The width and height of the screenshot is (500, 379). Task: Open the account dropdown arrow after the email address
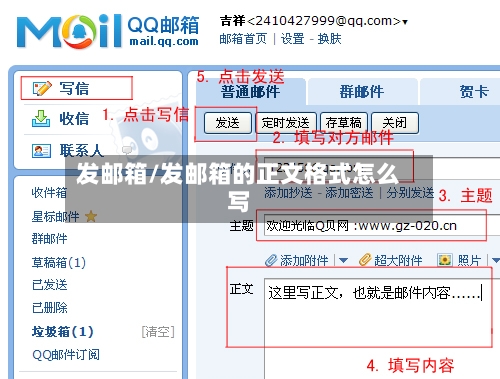pyautogui.click(x=405, y=22)
